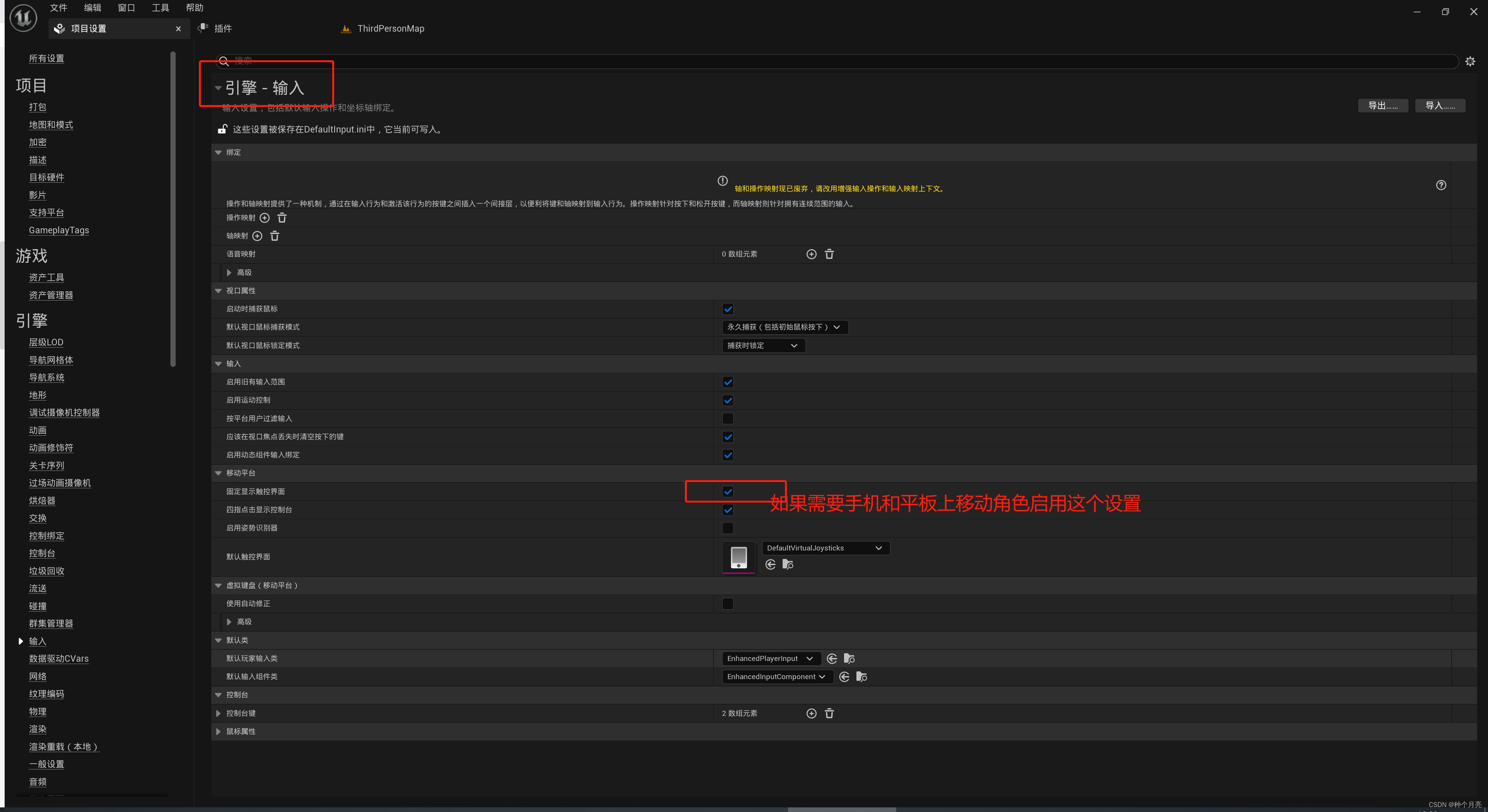Click the deprecation warning info icon

(x=723, y=181)
